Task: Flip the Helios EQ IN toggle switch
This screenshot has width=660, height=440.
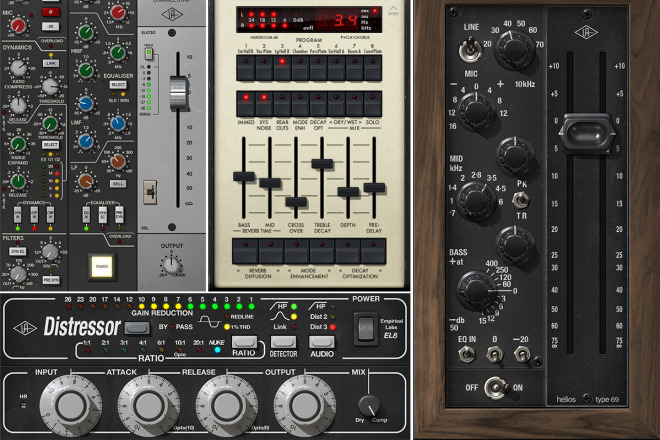Action: 466,354
